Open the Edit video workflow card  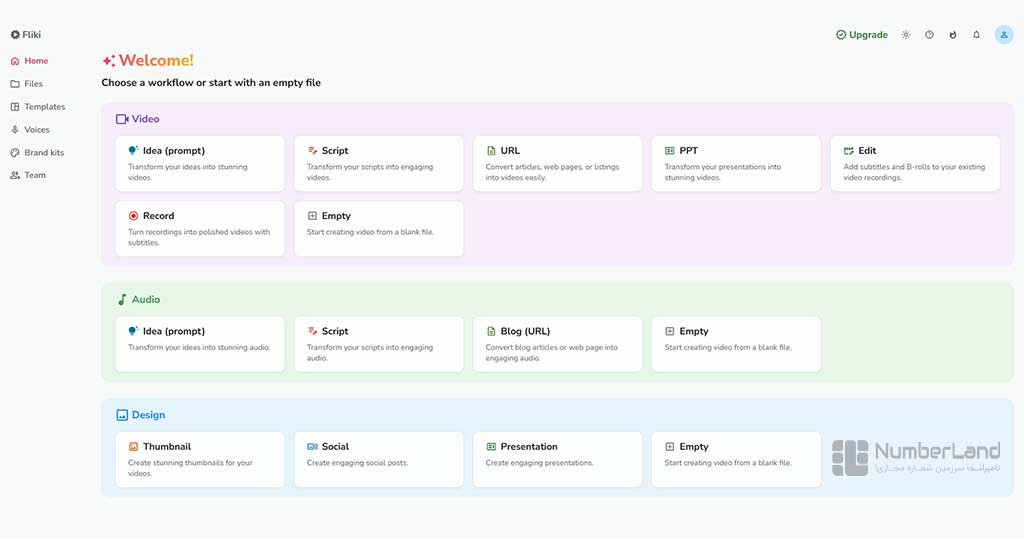click(x=914, y=163)
